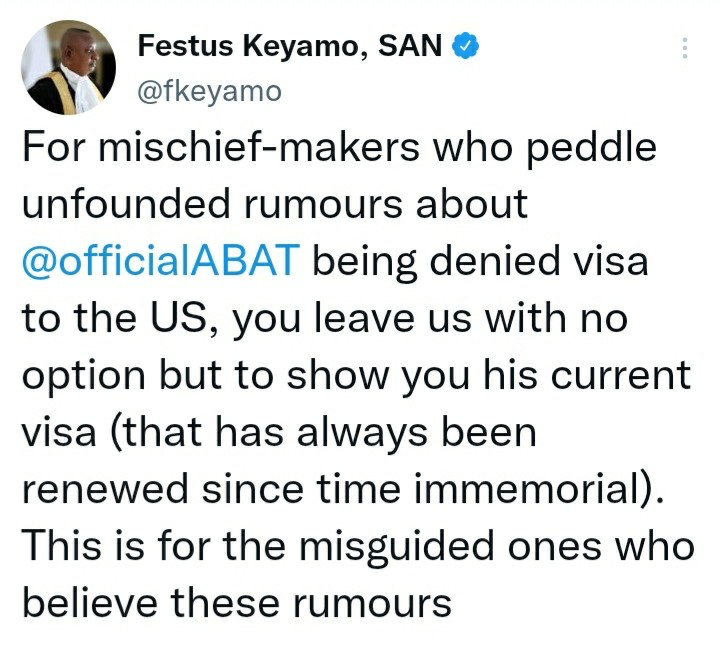Click the blue verified badge
The width and height of the screenshot is (720, 653).
(466, 46)
